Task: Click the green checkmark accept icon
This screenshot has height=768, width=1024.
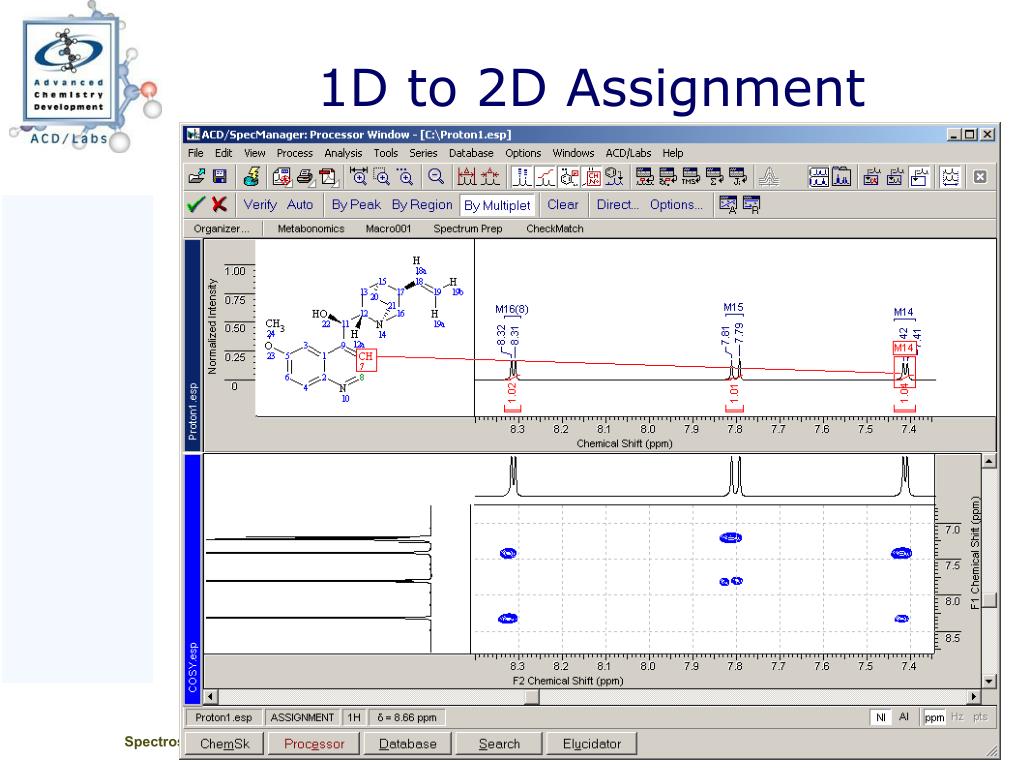Action: pyautogui.click(x=195, y=204)
